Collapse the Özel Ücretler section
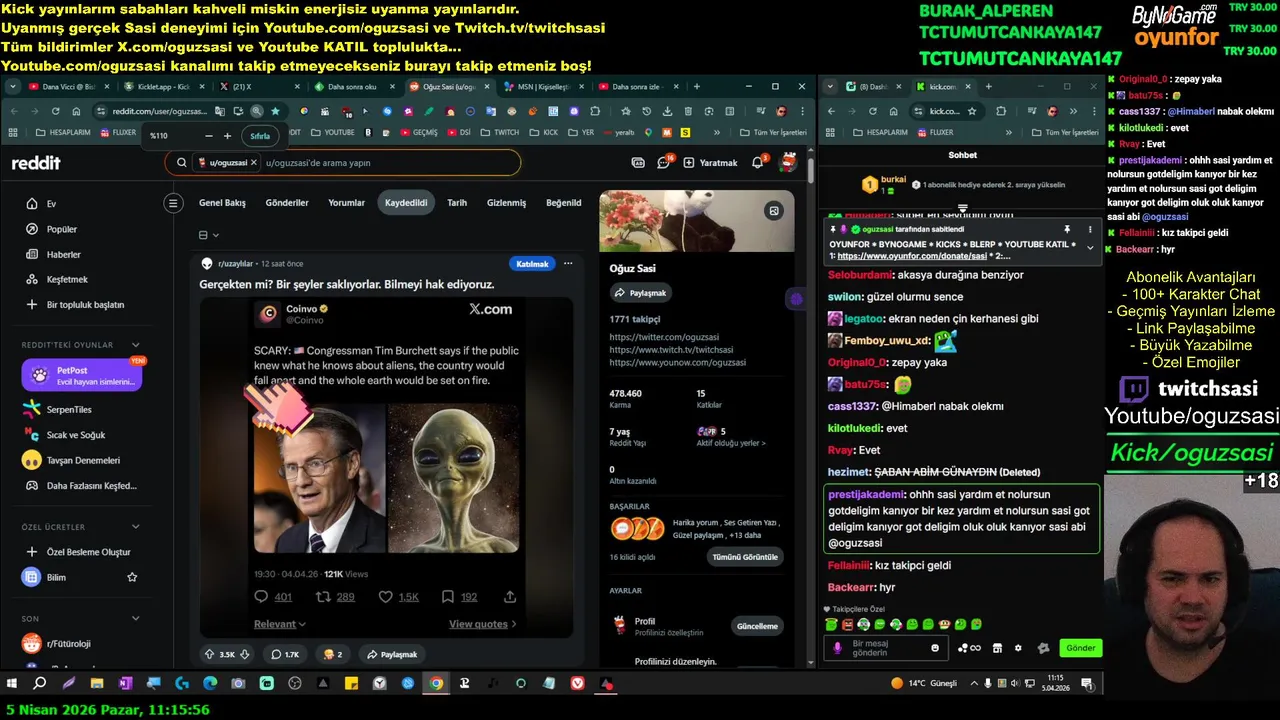Image resolution: width=1280 pixels, height=720 pixels. (135, 527)
